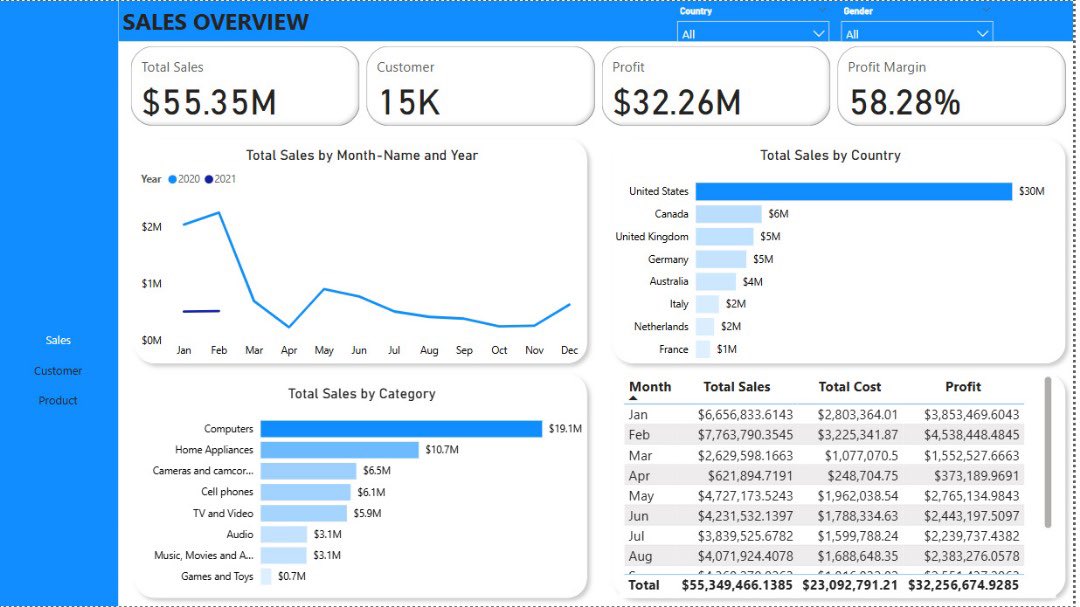The image size is (1080, 607).
Task: Click the Total Sales by Month-Name title
Action: tap(362, 156)
